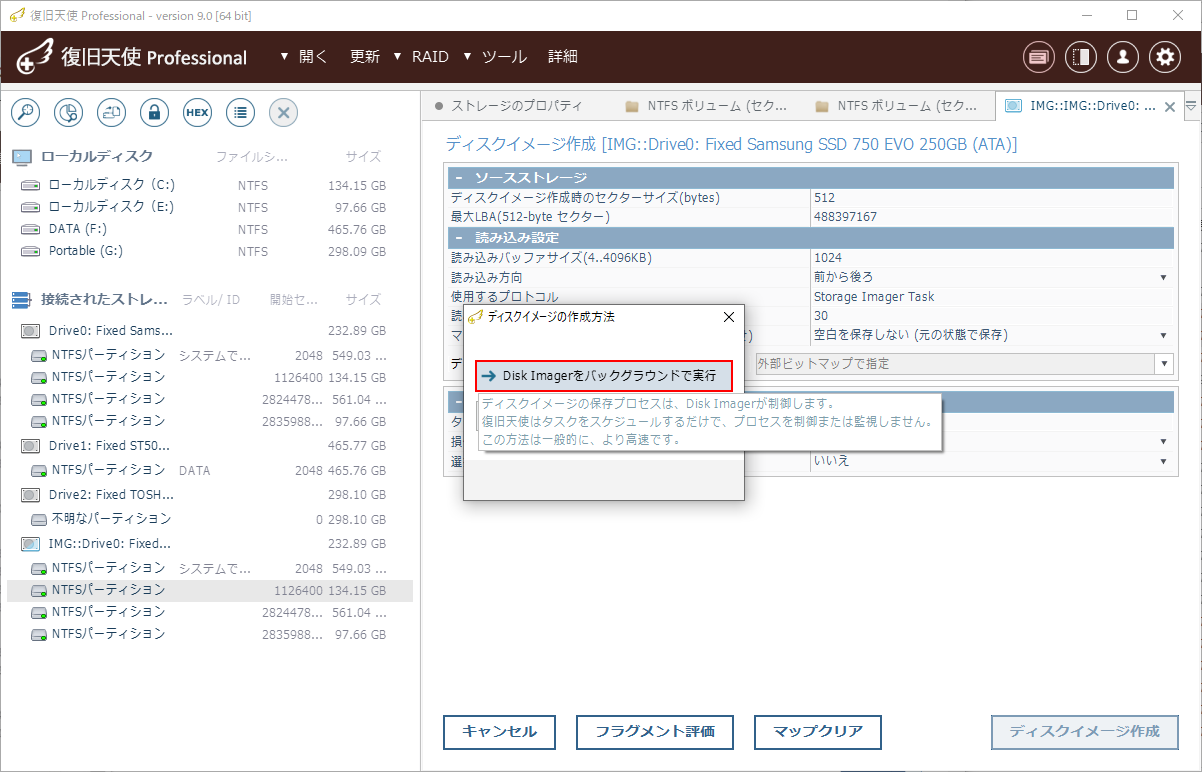The height and width of the screenshot is (772, 1202).
Task: Click the greyed X icon in the left toolbar
Action: (x=283, y=113)
